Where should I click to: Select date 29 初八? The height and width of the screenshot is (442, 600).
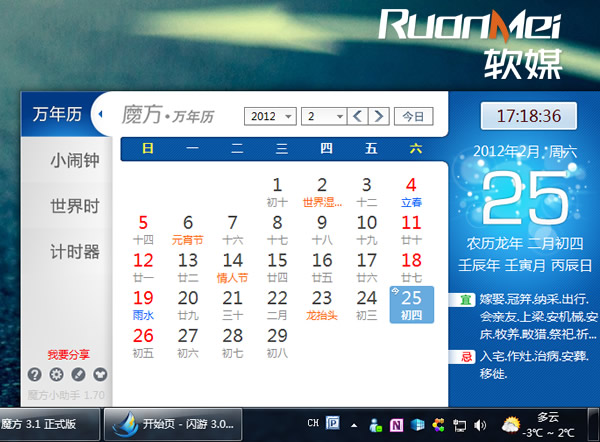coord(277,343)
